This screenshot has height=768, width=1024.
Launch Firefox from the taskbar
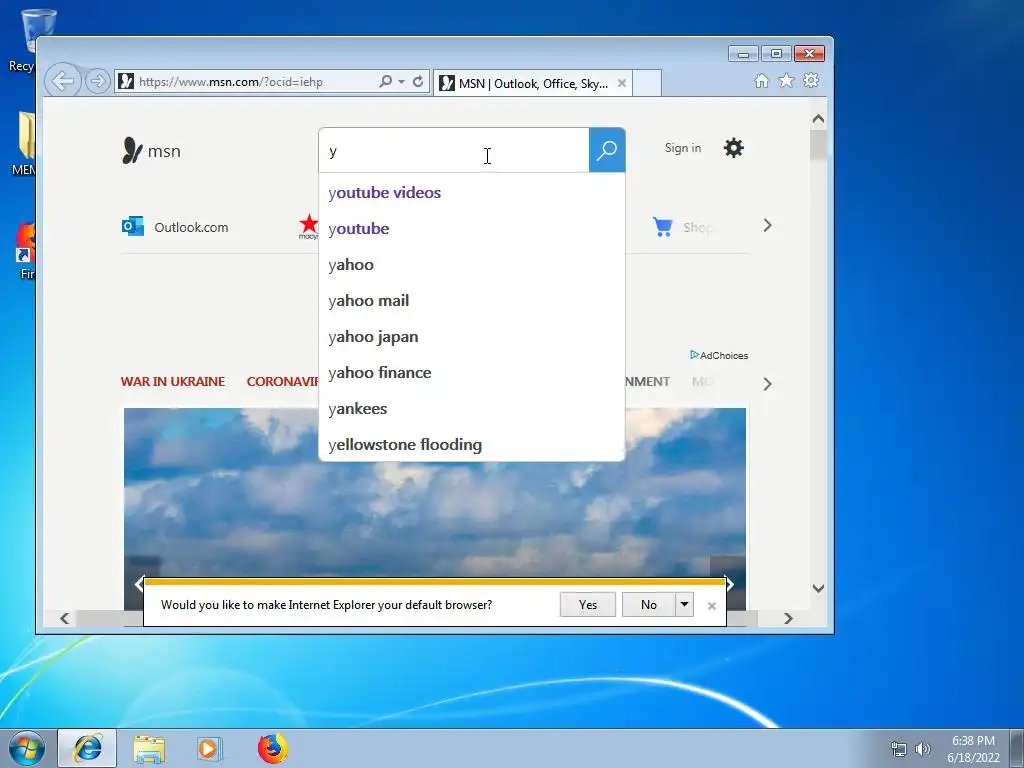click(272, 748)
